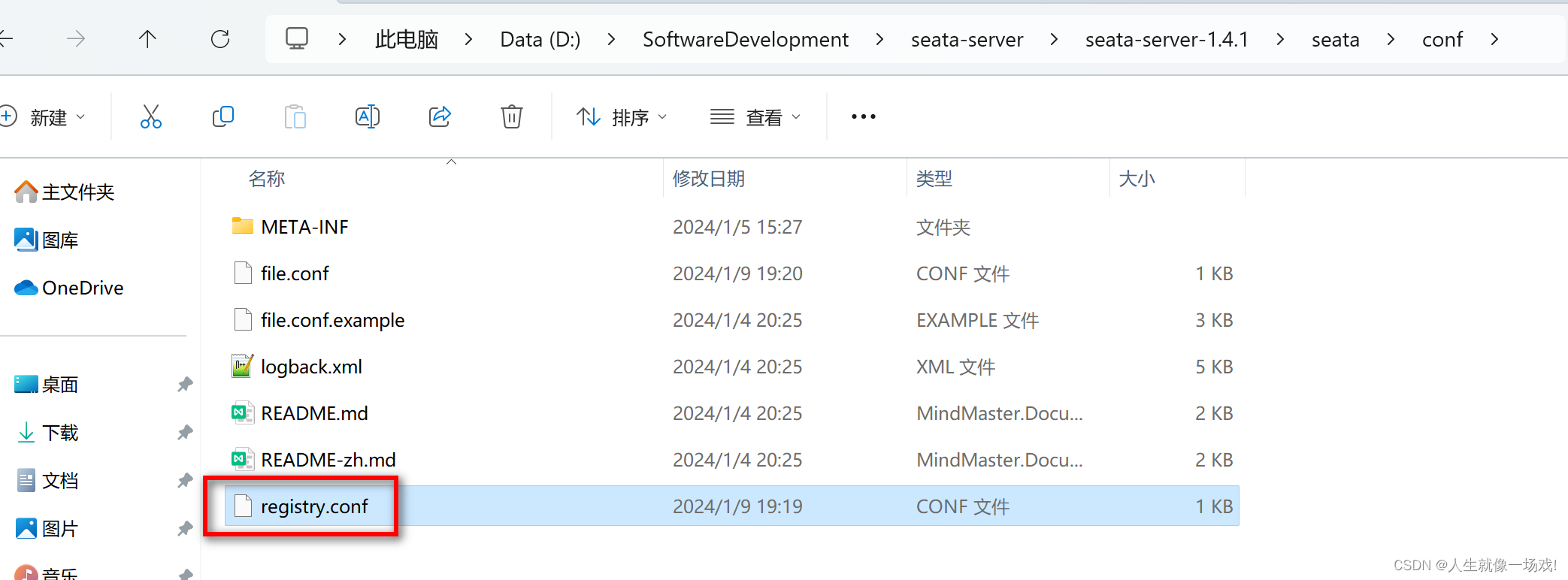Expand chevron after seata-server breadcrumb
Image resolution: width=1568 pixels, height=580 pixels.
pos(1054,39)
